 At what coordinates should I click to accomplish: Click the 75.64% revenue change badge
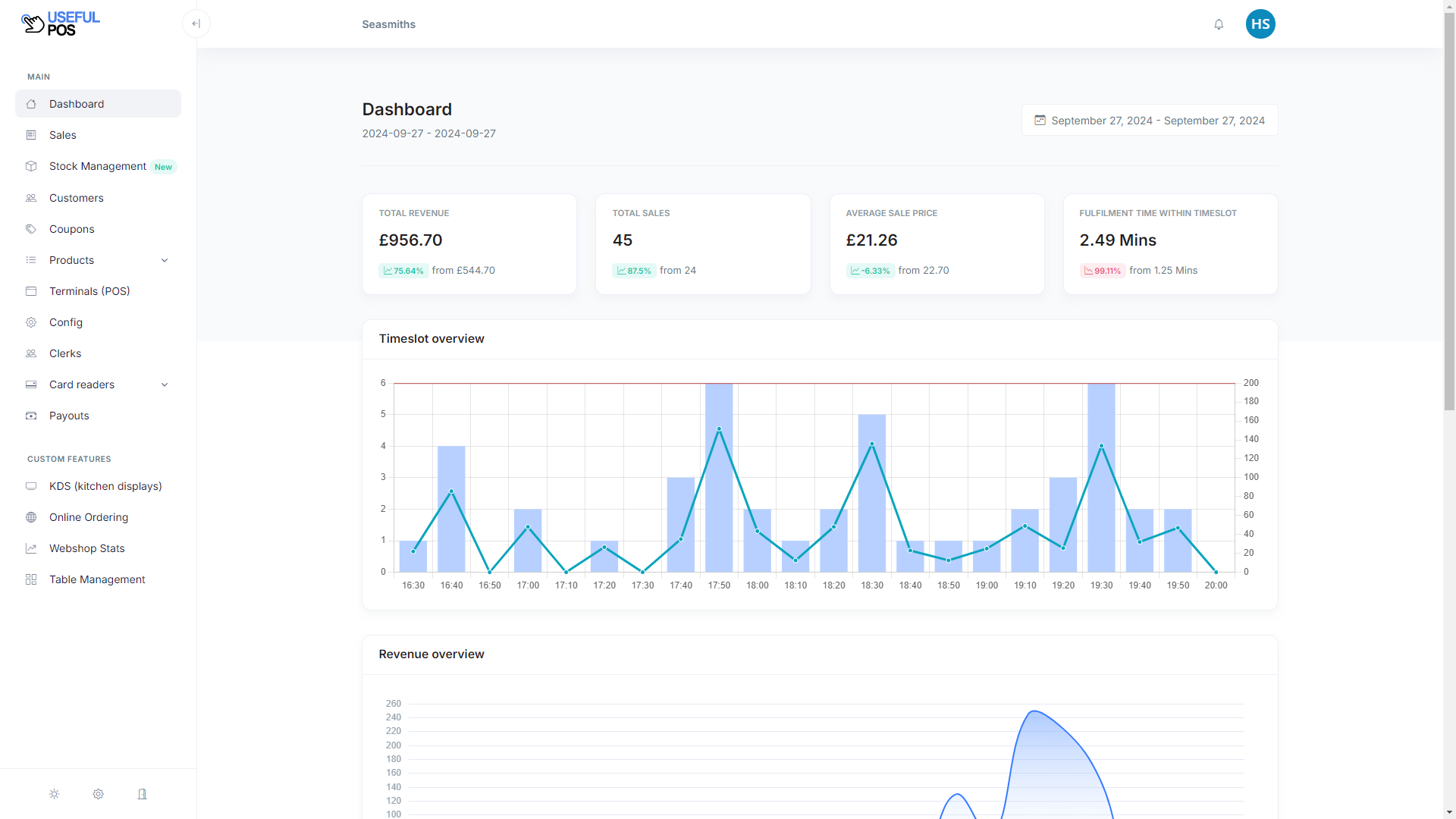[x=403, y=271]
